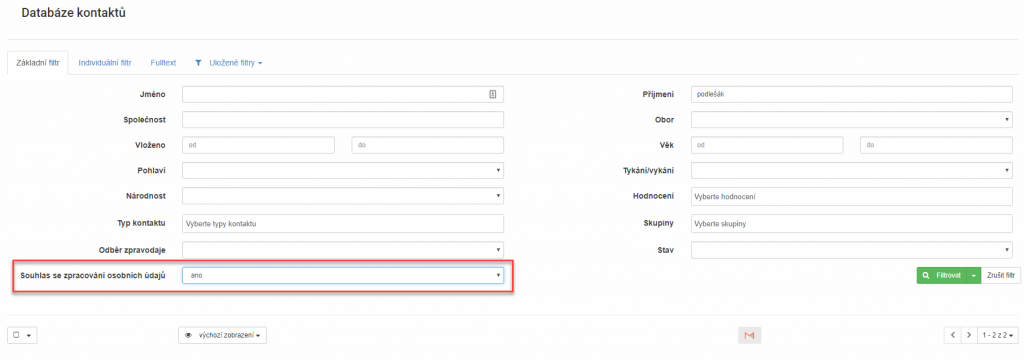Switch to the Individuální filtr tab
This screenshot has height=364, width=1024.
(105, 63)
